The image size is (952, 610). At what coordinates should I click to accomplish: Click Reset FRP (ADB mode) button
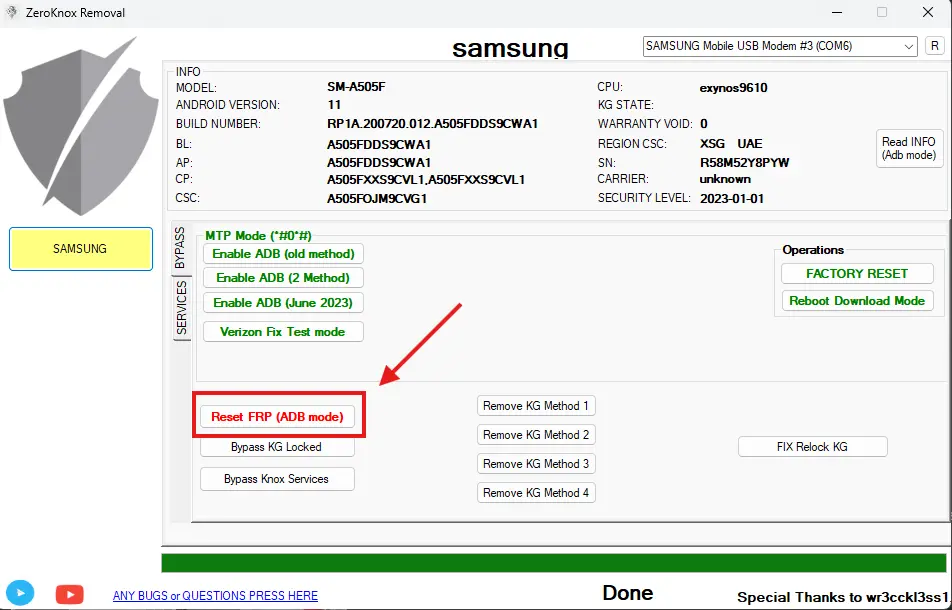click(x=277, y=417)
